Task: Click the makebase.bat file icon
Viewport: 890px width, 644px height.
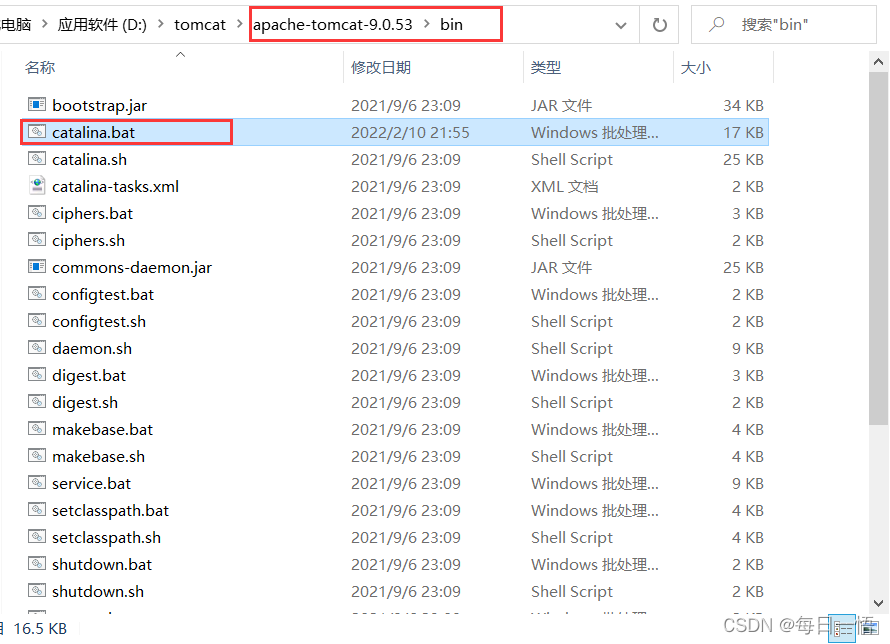Action: (x=37, y=429)
